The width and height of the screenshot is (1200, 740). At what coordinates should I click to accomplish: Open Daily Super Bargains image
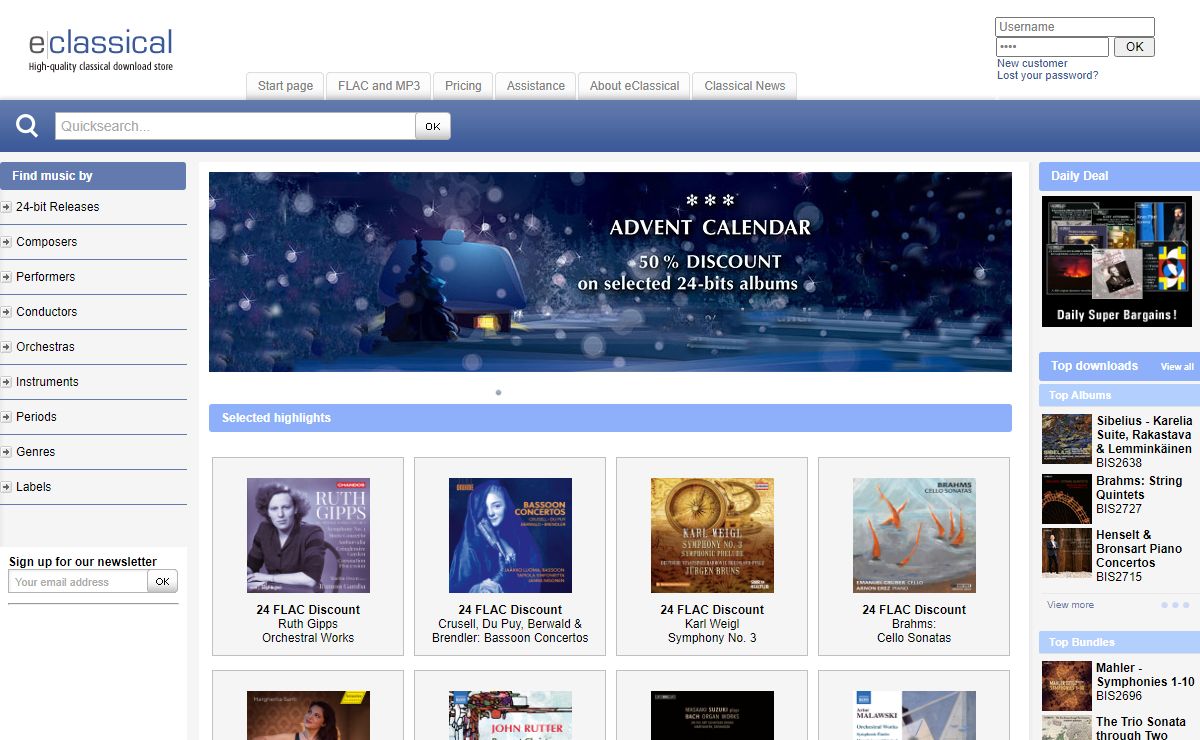[1117, 261]
